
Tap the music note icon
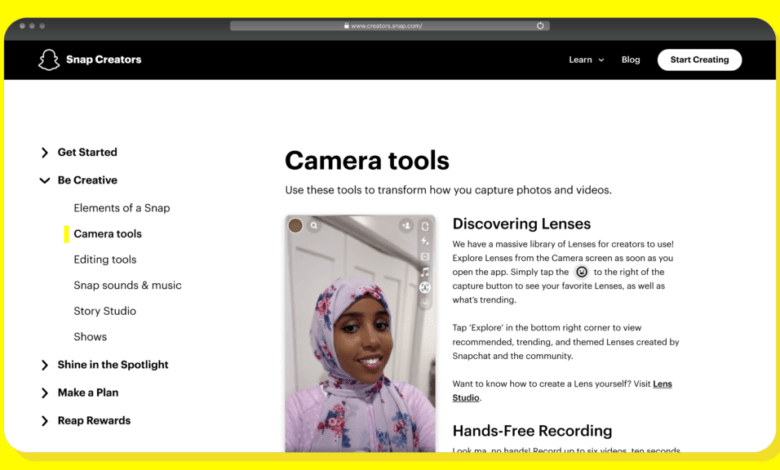coord(425,272)
